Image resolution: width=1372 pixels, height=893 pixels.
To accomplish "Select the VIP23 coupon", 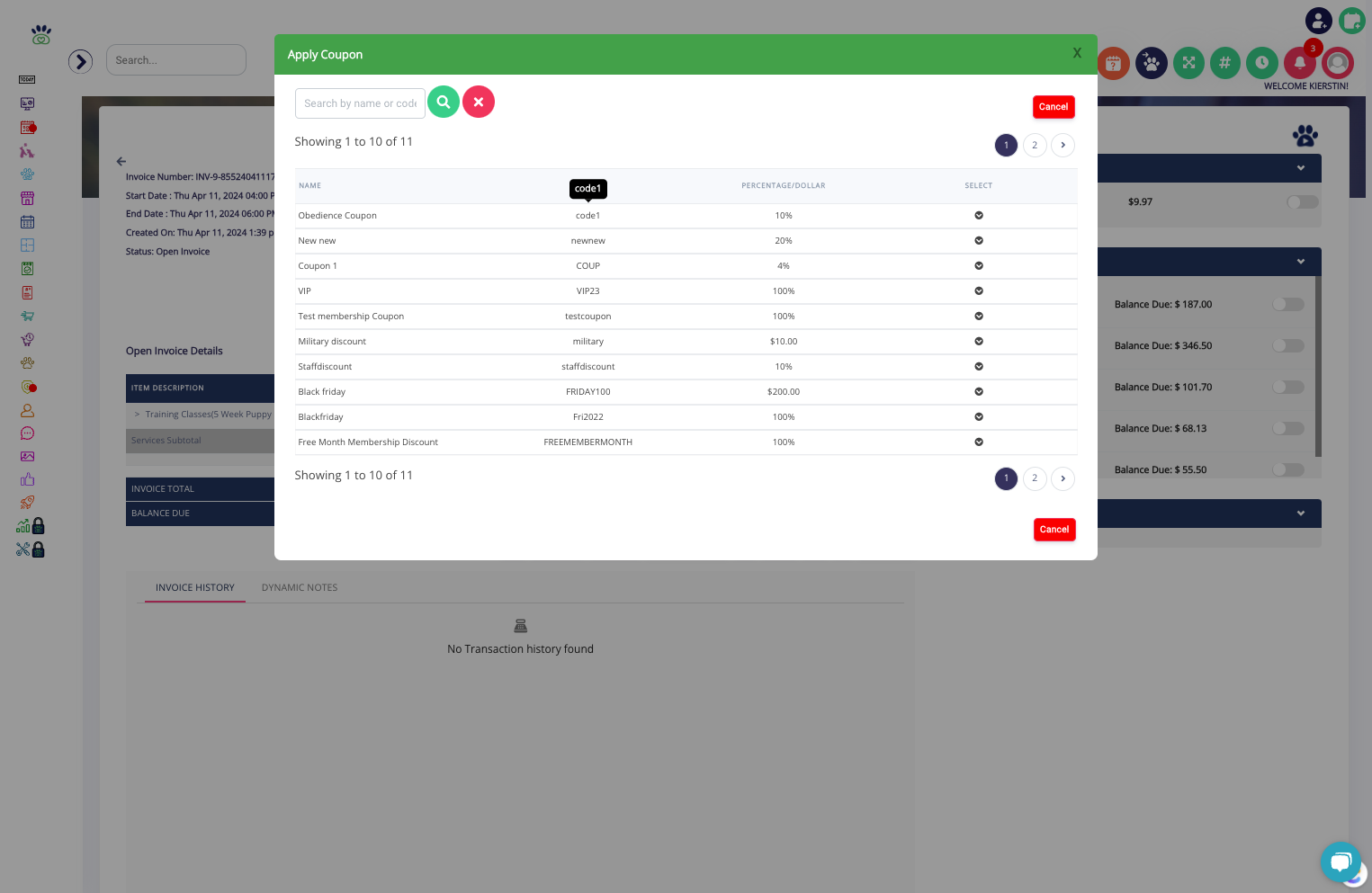I will click(979, 291).
